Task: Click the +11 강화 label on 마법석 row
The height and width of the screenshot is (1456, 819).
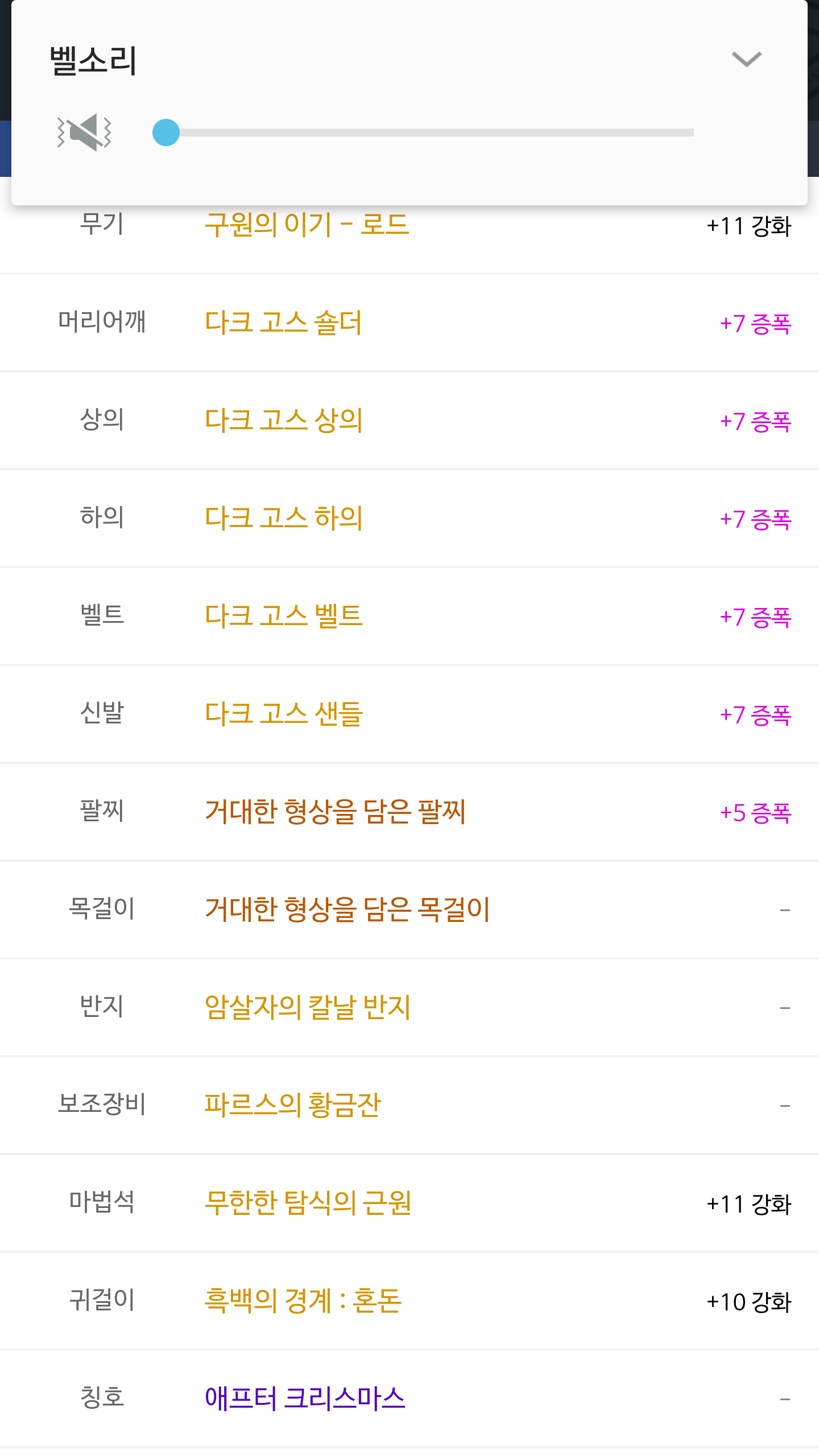Action: [748, 1204]
